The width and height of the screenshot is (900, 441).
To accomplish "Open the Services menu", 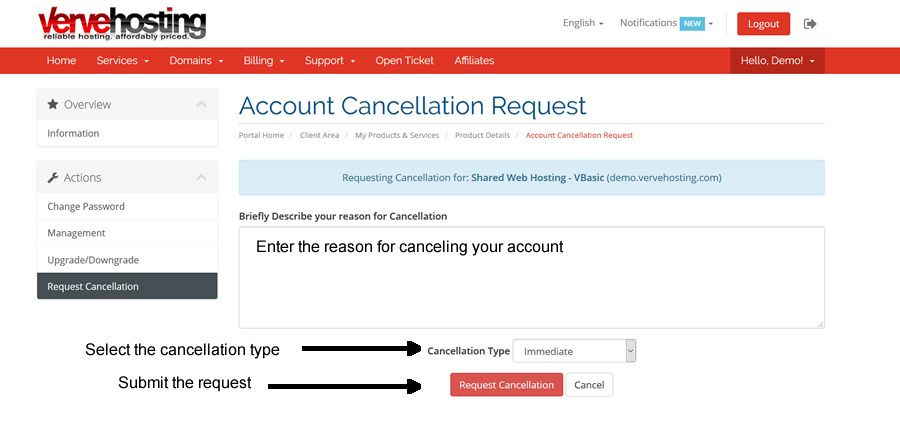I will point(123,60).
